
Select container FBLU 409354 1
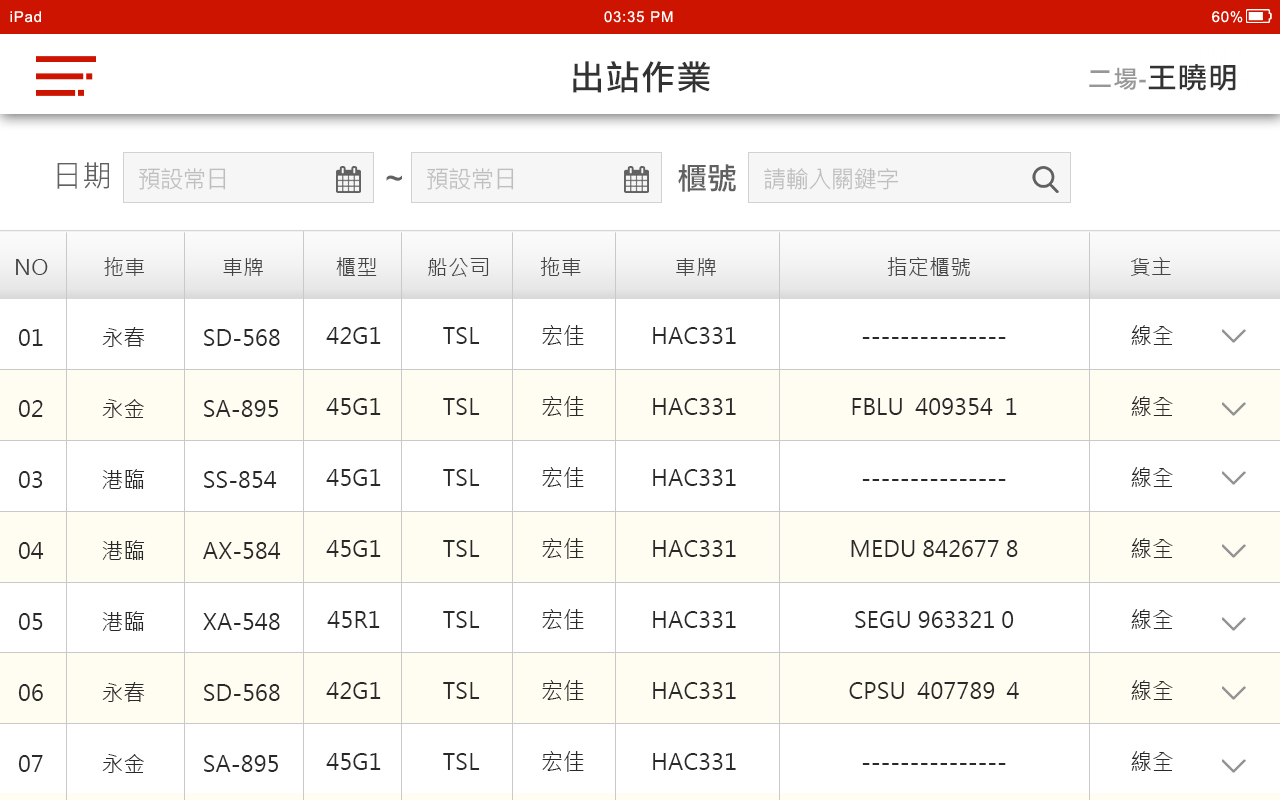pos(934,407)
